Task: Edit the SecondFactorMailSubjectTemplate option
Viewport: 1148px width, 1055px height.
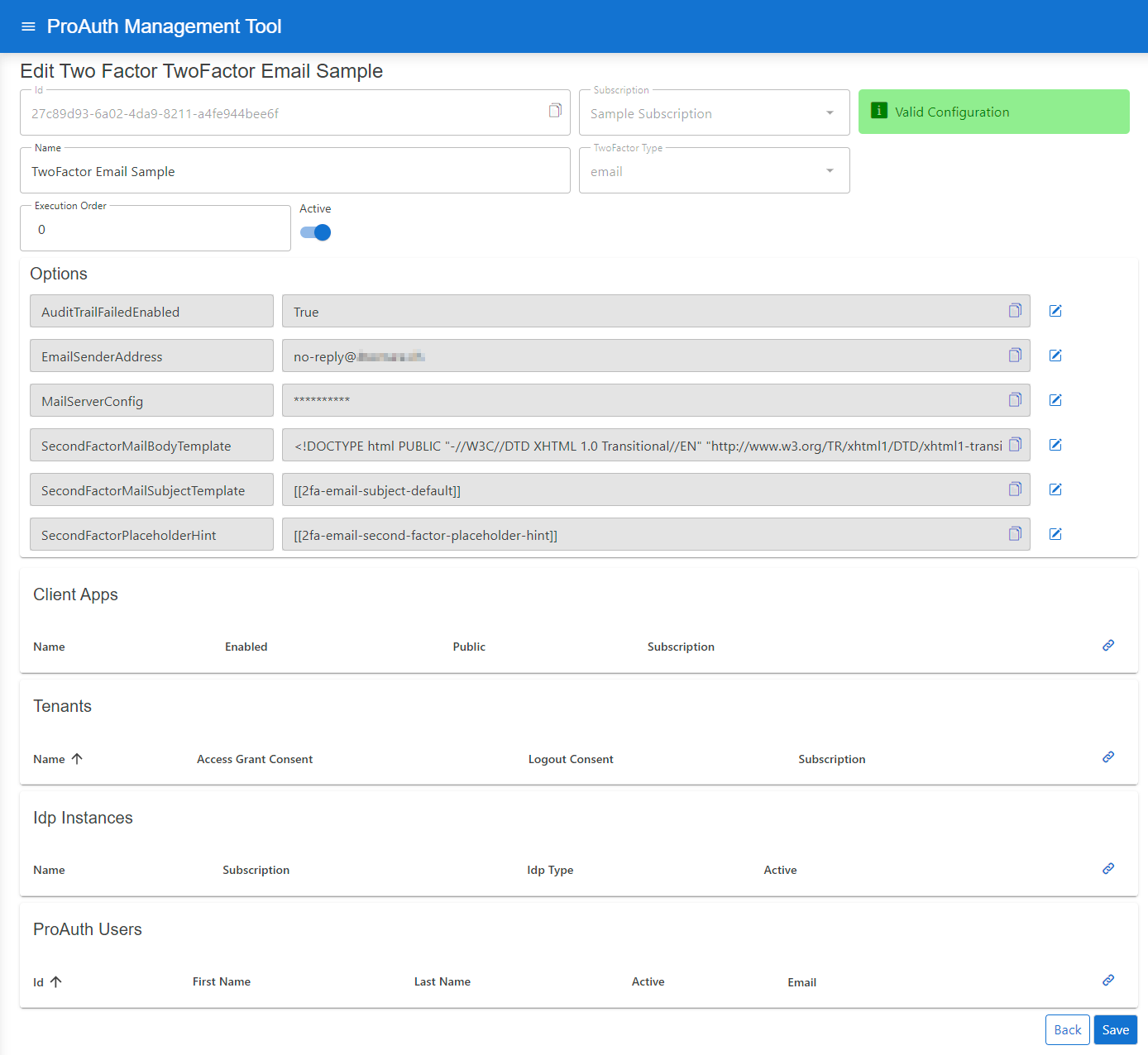Action: tap(1055, 489)
